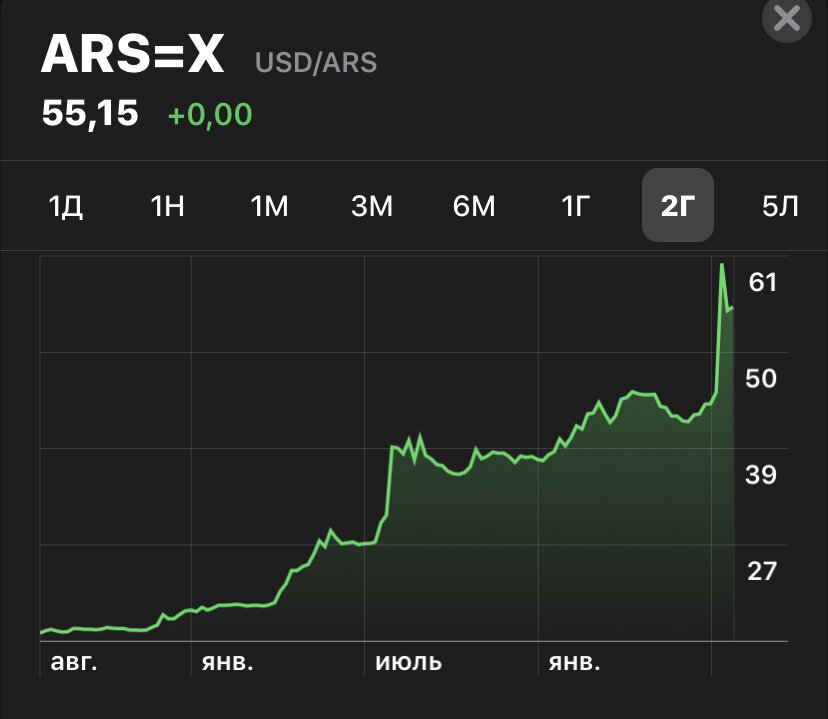Tap the 39 price axis label

tap(761, 475)
